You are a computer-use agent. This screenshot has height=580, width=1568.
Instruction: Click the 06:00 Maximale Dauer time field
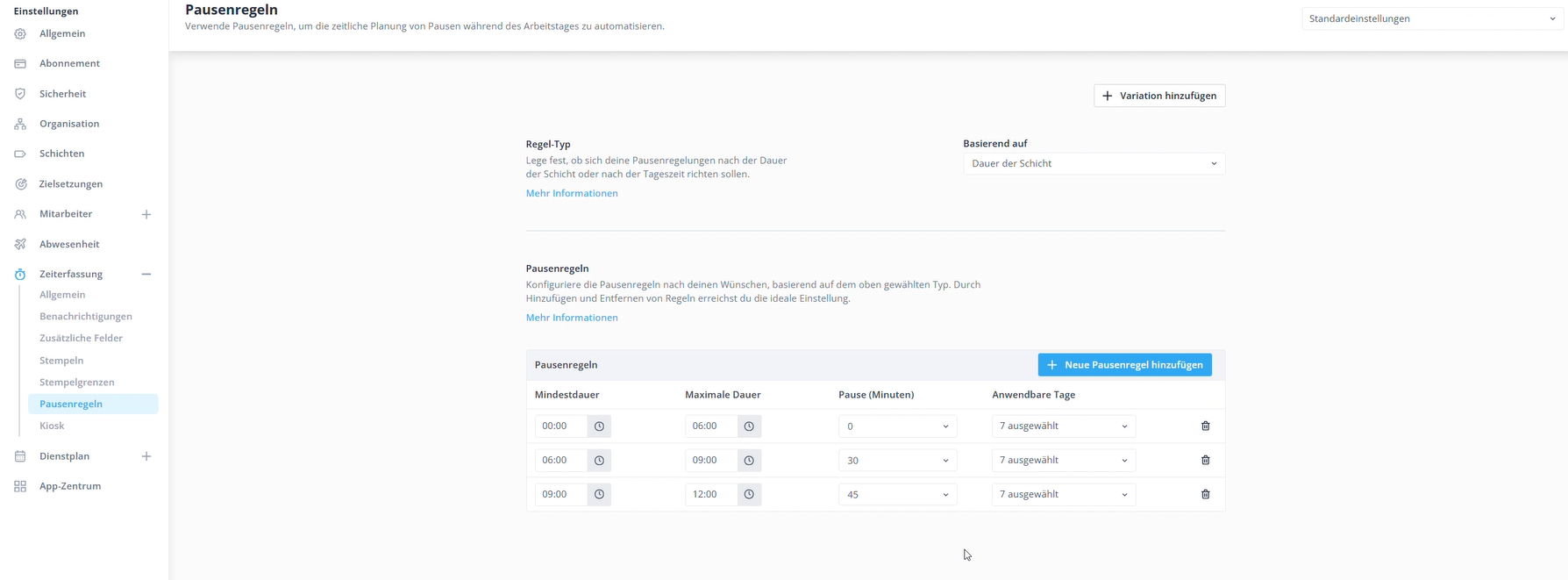pos(711,426)
